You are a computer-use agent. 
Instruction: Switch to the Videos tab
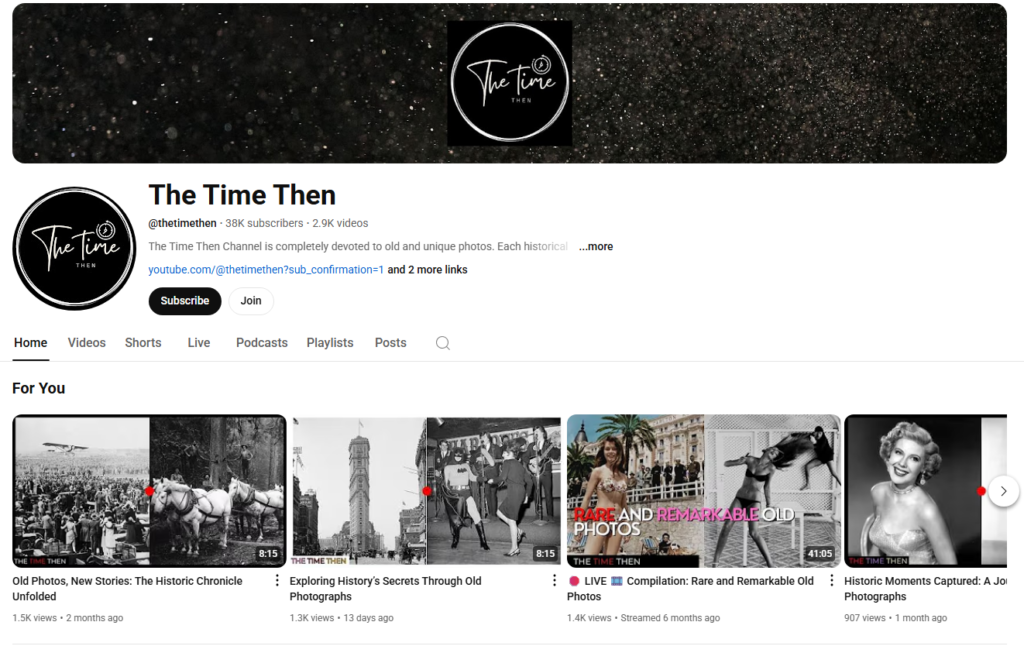coord(86,343)
